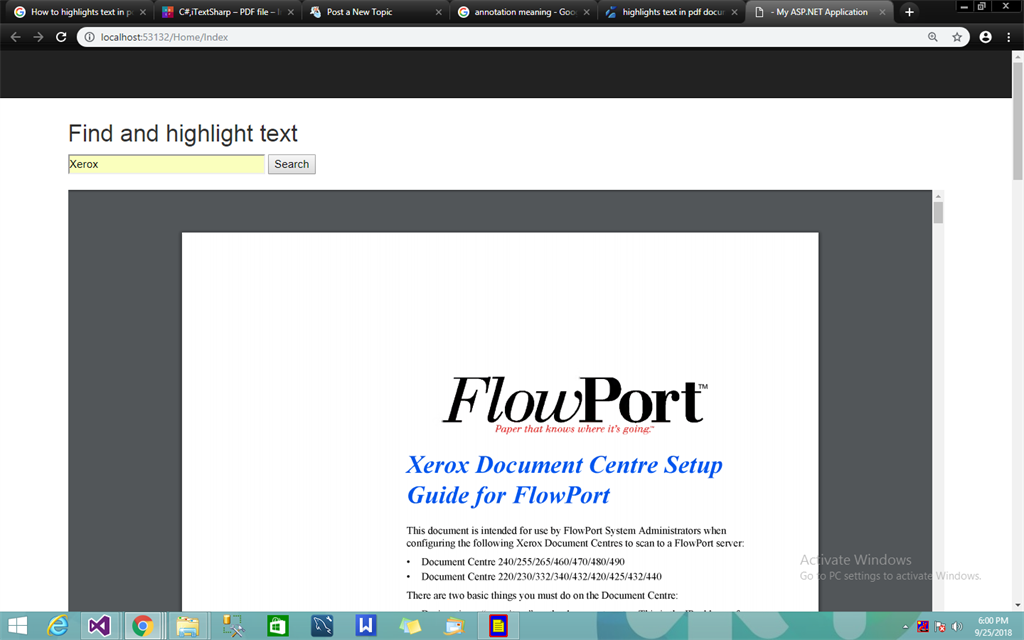Open the folder-with-mail taskbar icon

tap(455, 626)
